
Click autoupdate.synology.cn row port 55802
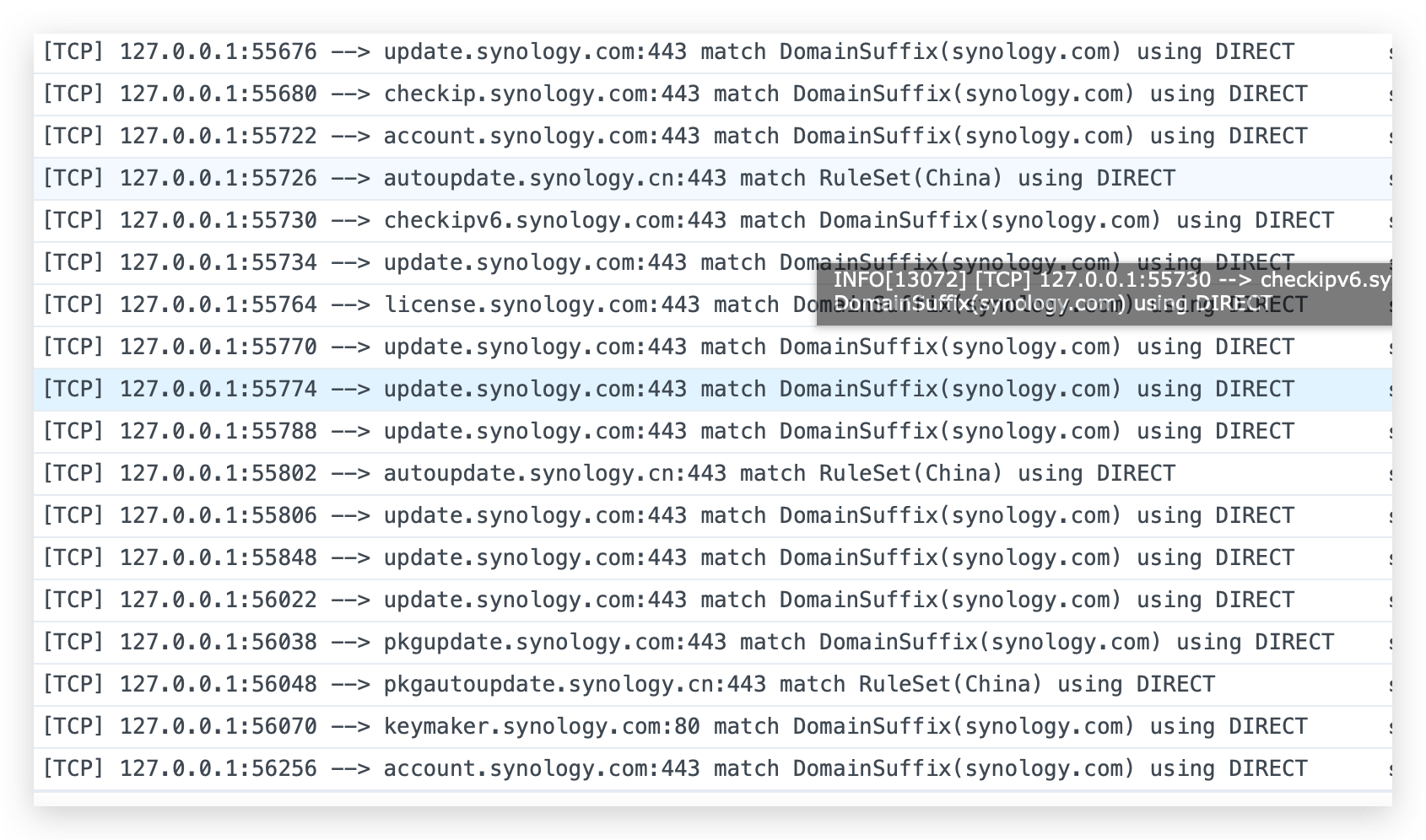[x=713, y=474]
